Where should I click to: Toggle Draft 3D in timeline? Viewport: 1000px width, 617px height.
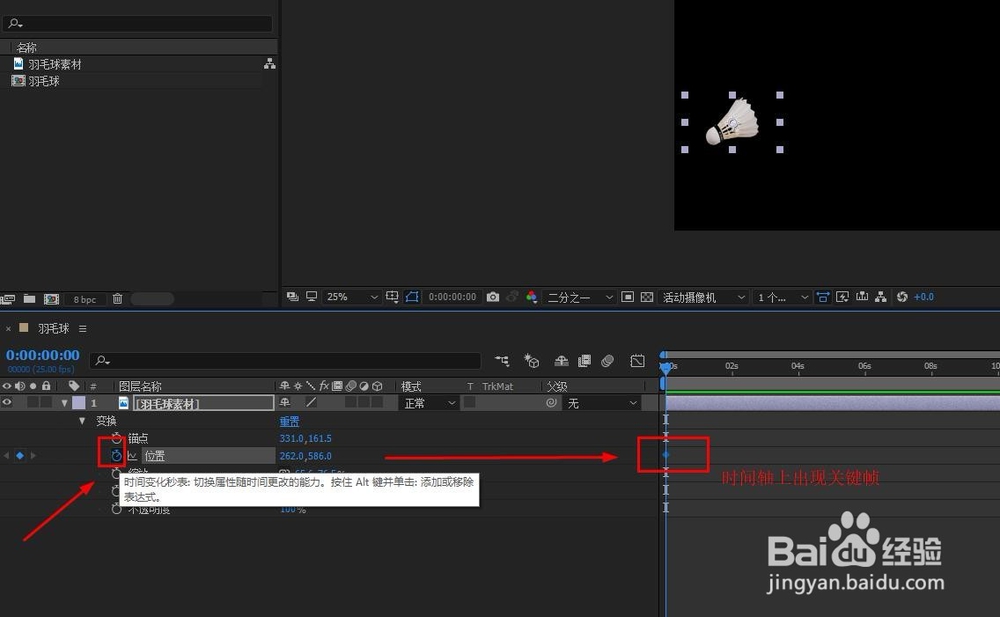click(531, 361)
